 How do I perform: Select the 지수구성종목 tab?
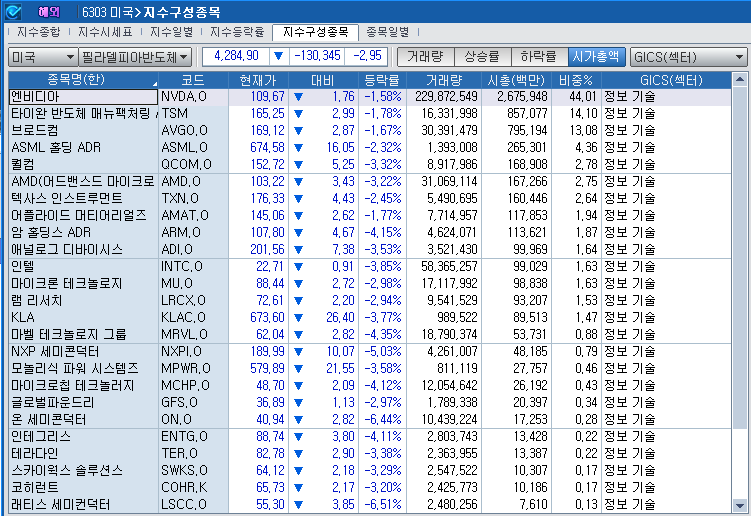(x=316, y=32)
